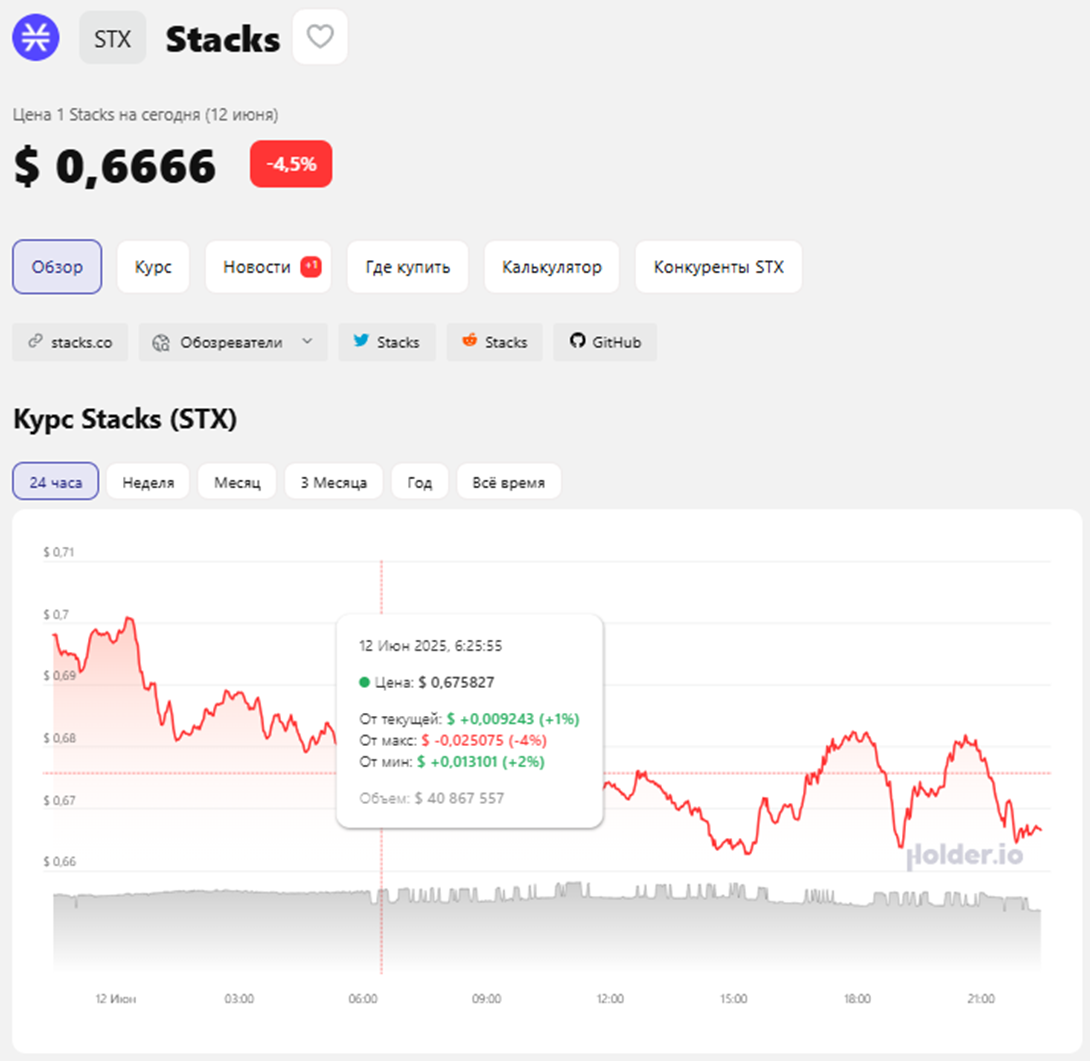Select the 3 Месяца chart range
This screenshot has width=1090, height=1061.
click(334, 482)
